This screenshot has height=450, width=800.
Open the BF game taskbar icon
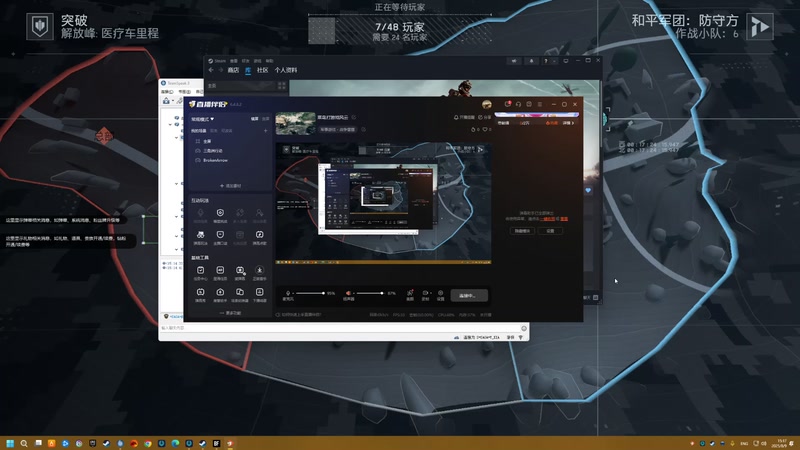point(216,443)
